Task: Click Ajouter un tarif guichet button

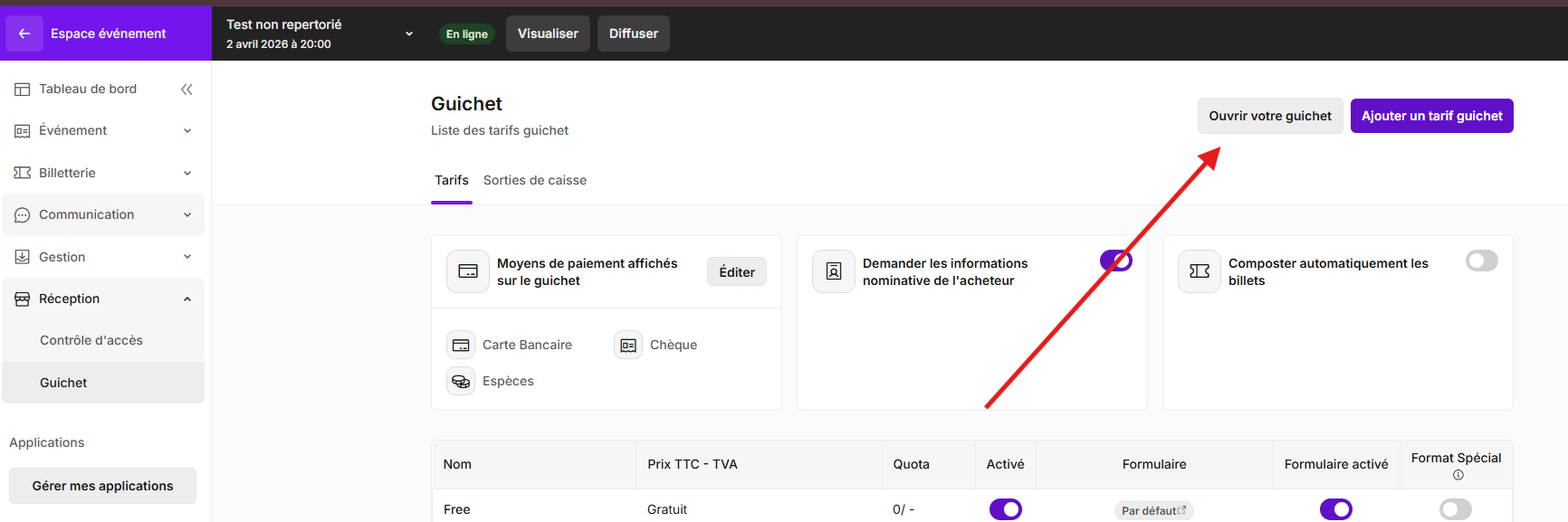Action: pos(1432,116)
